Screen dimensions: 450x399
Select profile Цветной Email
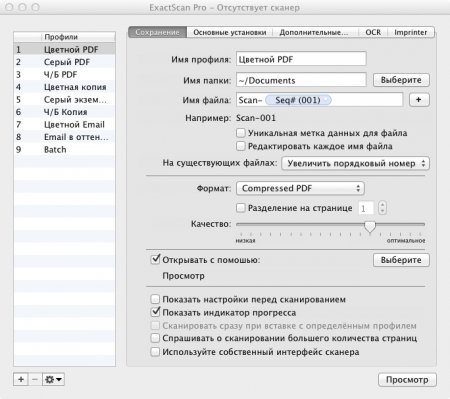[x=65, y=124]
